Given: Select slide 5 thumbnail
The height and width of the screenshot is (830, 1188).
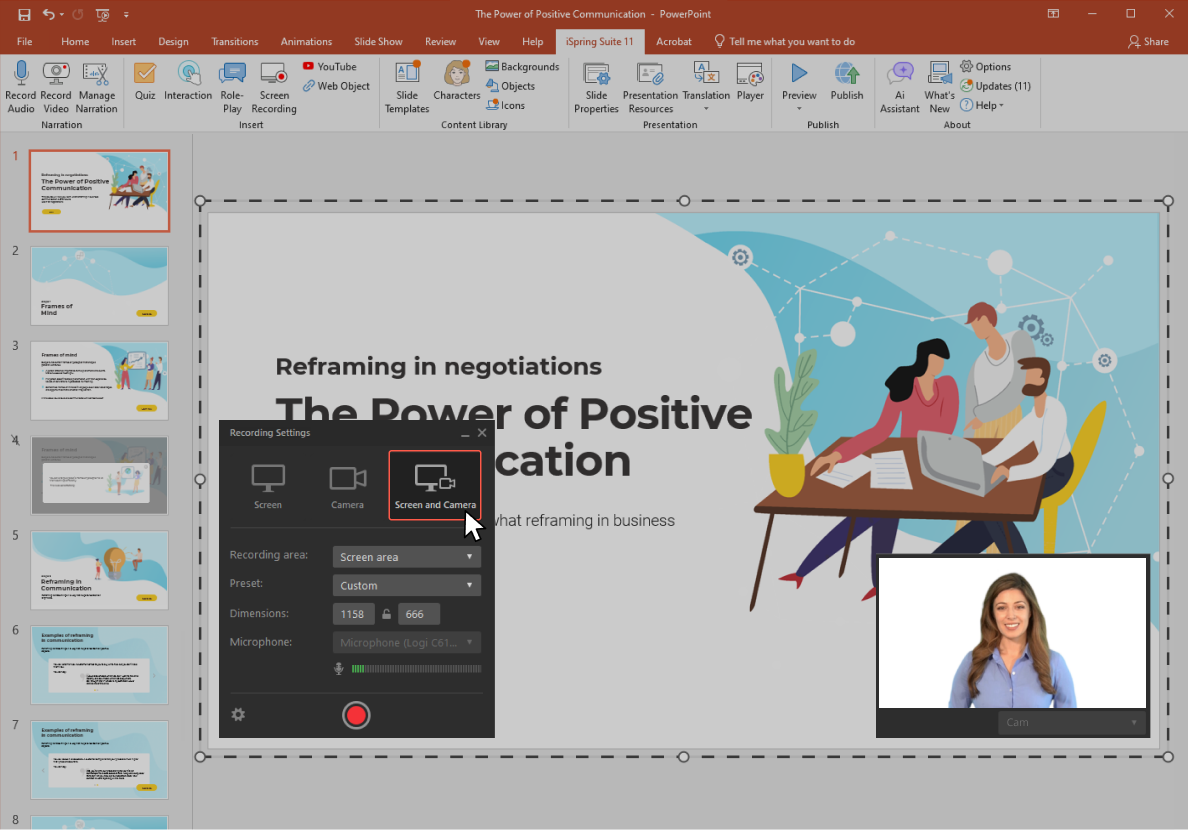Looking at the screenshot, I should click(x=99, y=570).
